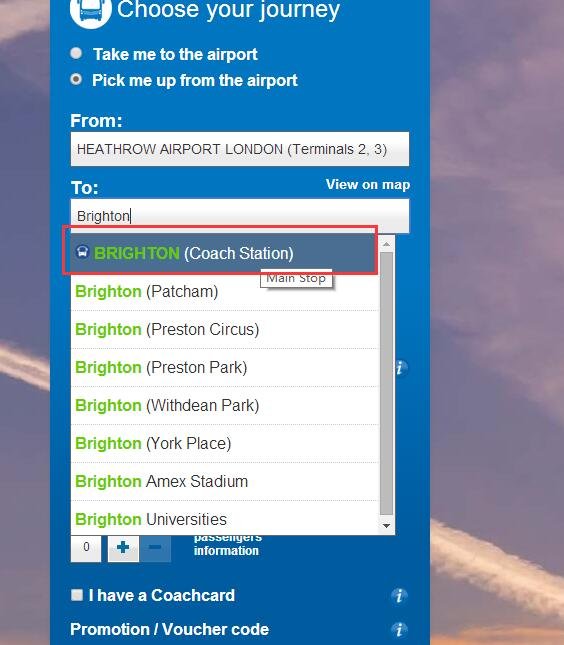Image resolution: width=564 pixels, height=645 pixels.
Task: Choose BRIGHTON (Coach Station) from suggestions
Action: point(225,253)
